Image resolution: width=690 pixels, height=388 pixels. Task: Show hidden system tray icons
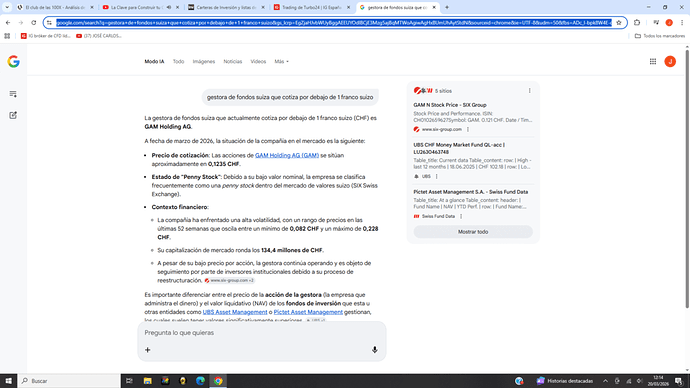pos(605,381)
